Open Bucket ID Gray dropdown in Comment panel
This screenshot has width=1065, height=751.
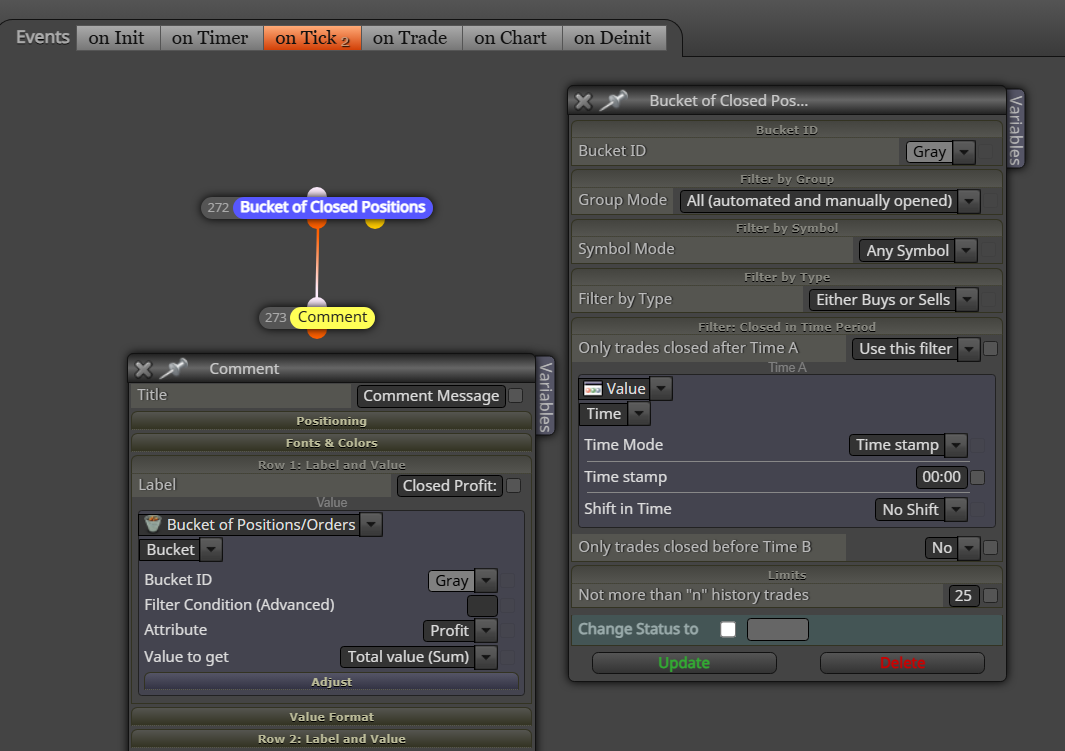tap(486, 581)
